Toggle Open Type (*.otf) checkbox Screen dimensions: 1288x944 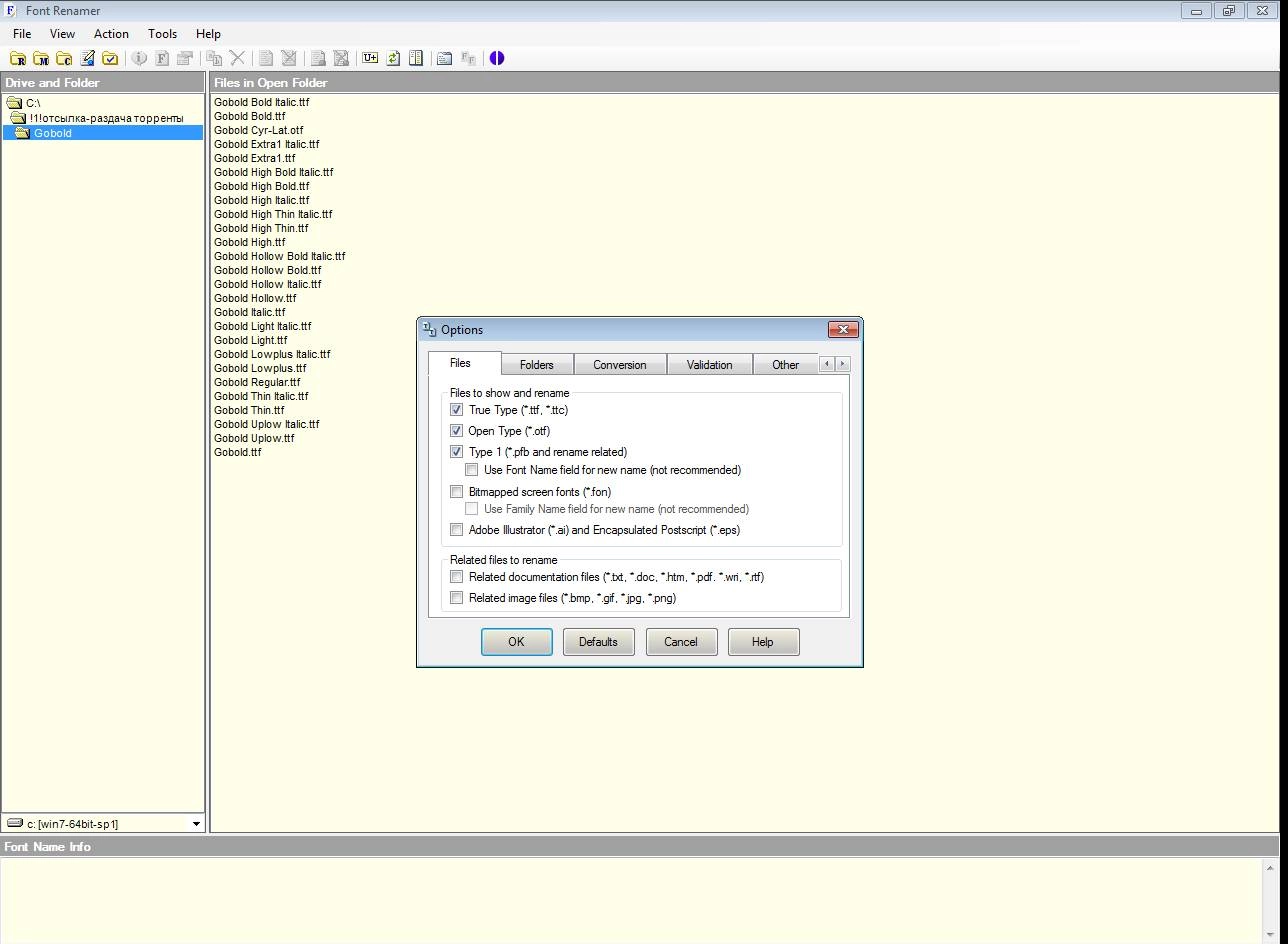pyautogui.click(x=456, y=431)
